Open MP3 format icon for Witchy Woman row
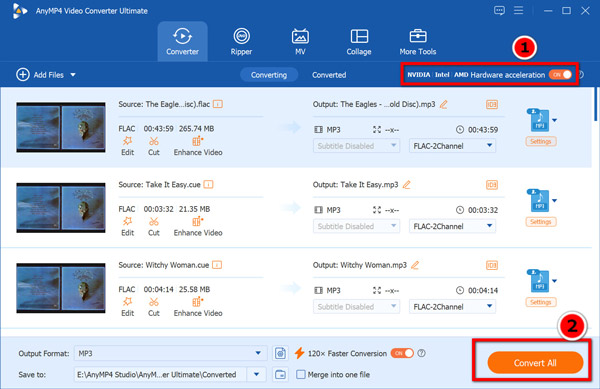600x389 pixels. 539,280
